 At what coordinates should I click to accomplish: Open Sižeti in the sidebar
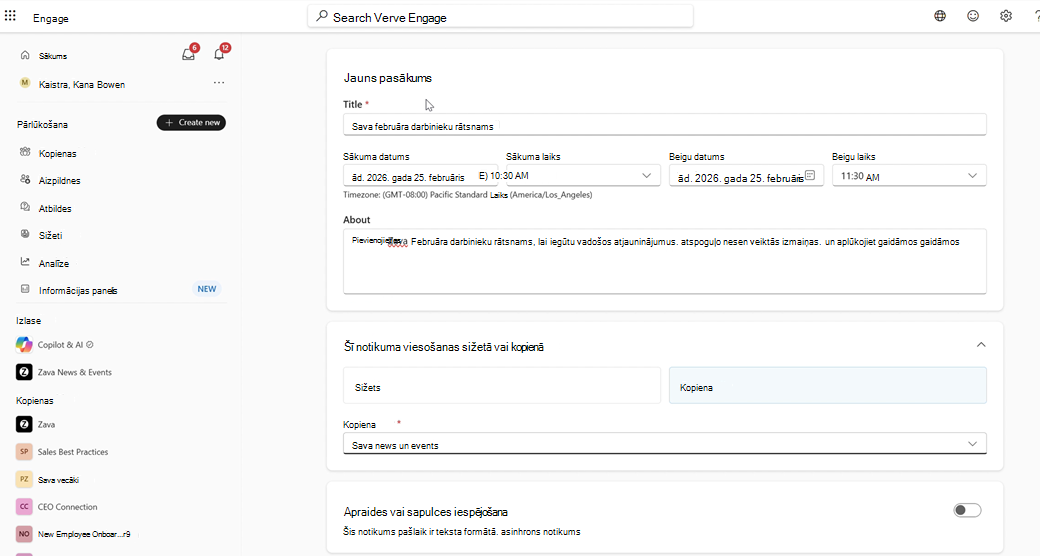click(50, 236)
